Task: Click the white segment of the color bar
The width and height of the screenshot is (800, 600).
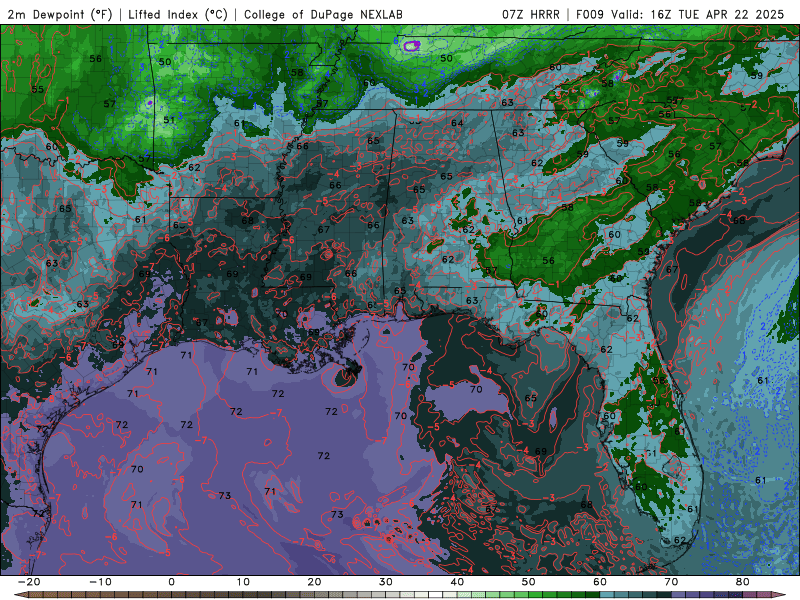Action: 436,595
